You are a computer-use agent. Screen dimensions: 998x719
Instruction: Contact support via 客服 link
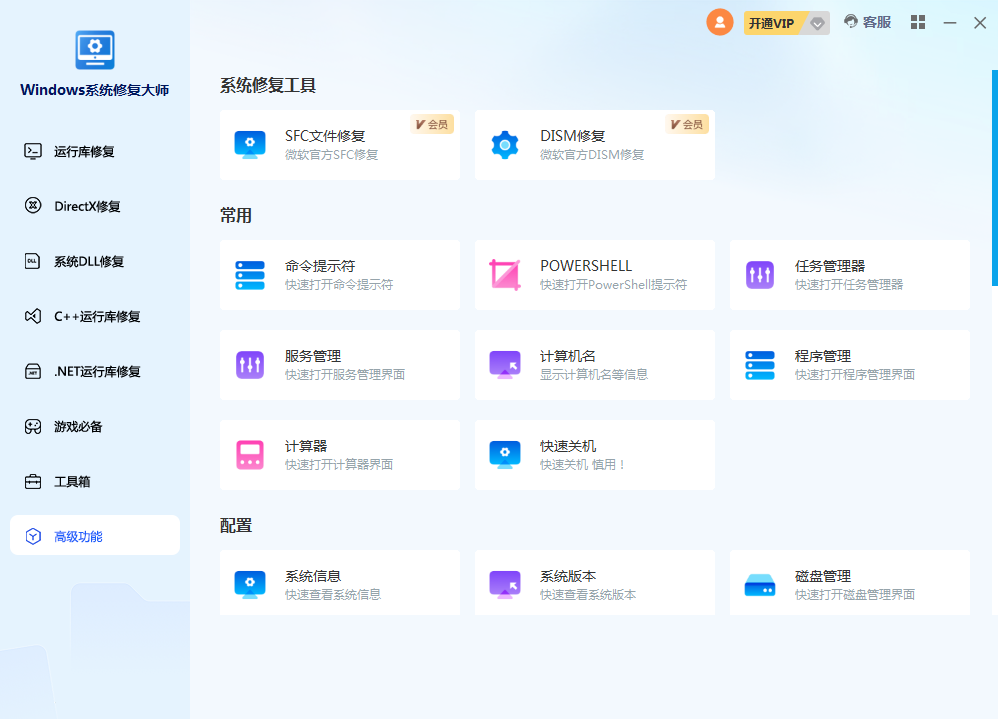pyautogui.click(x=867, y=22)
